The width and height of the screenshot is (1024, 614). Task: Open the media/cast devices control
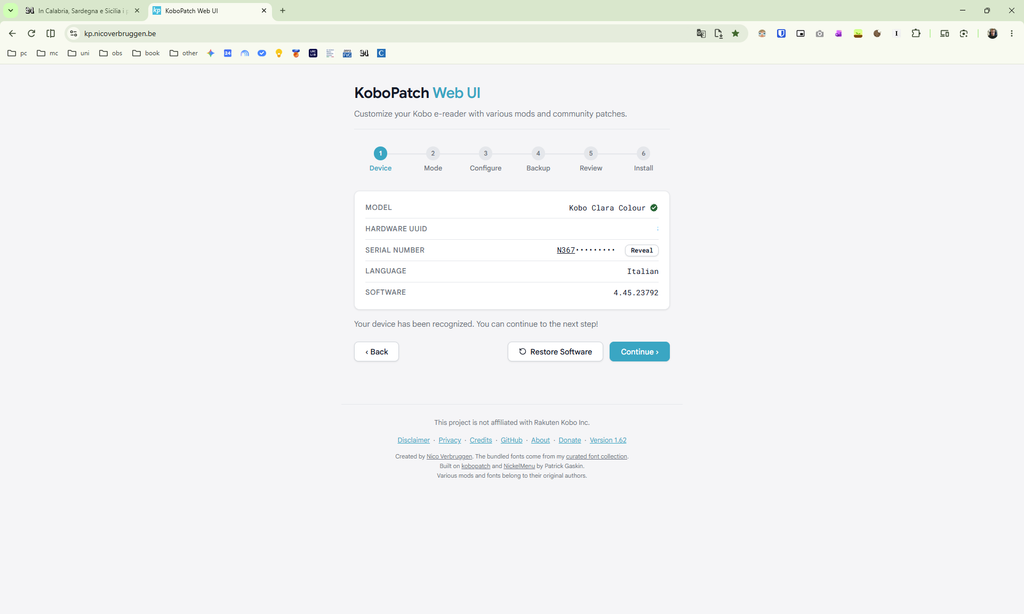click(944, 33)
